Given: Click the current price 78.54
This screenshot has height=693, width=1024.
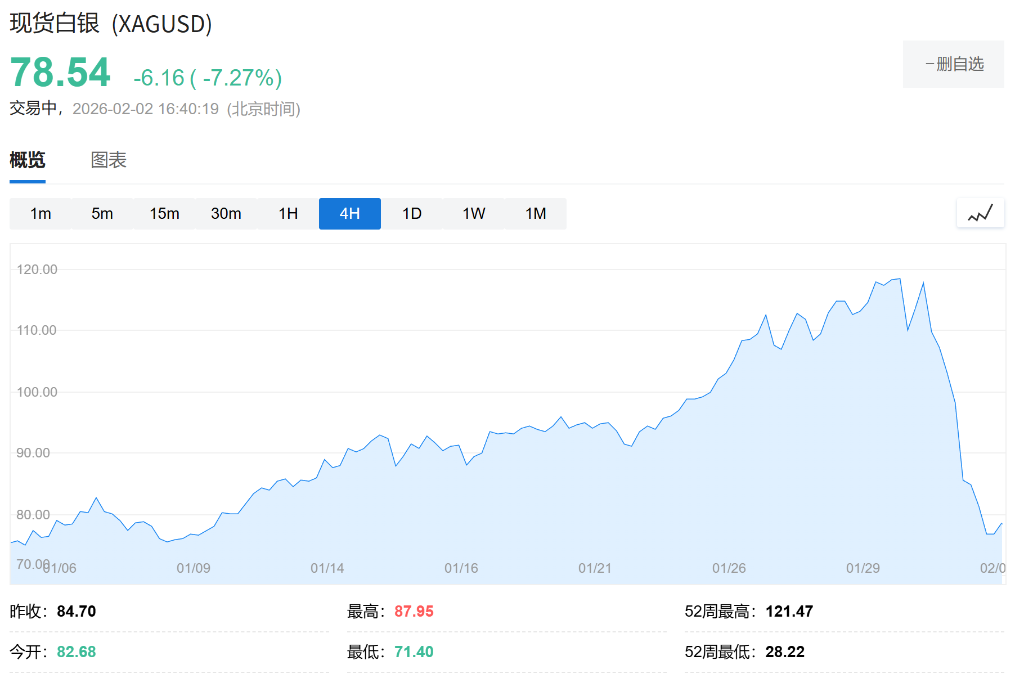Looking at the screenshot, I should coord(58,72).
